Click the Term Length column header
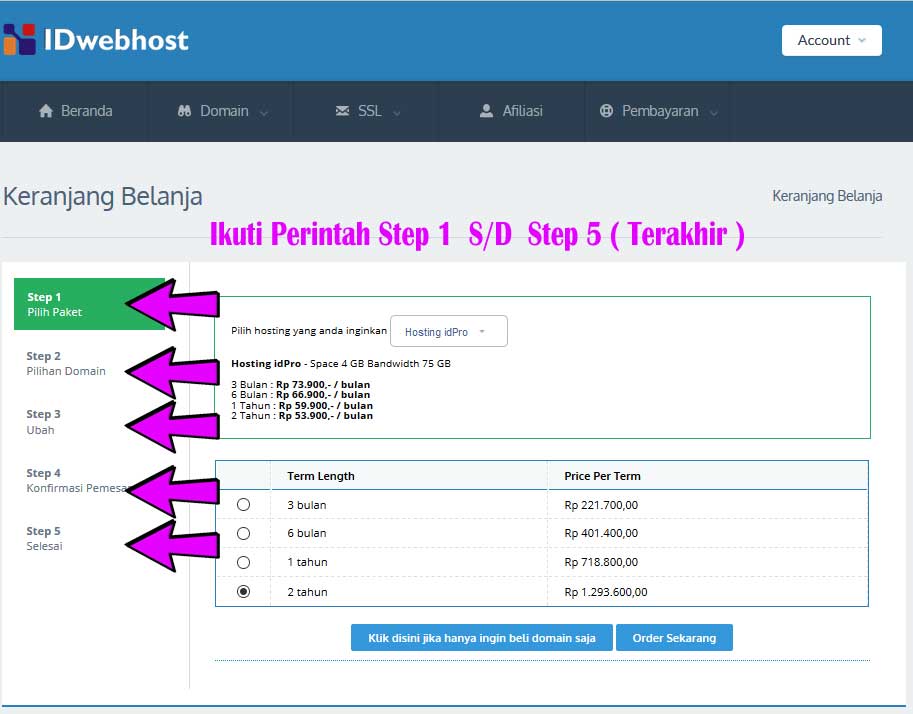Image resolution: width=913 pixels, height=714 pixels. point(321,476)
